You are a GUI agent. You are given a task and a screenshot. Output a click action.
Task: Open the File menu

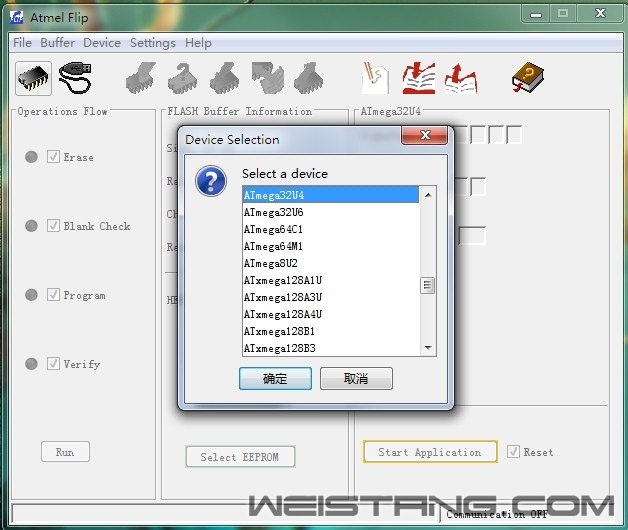[22, 42]
